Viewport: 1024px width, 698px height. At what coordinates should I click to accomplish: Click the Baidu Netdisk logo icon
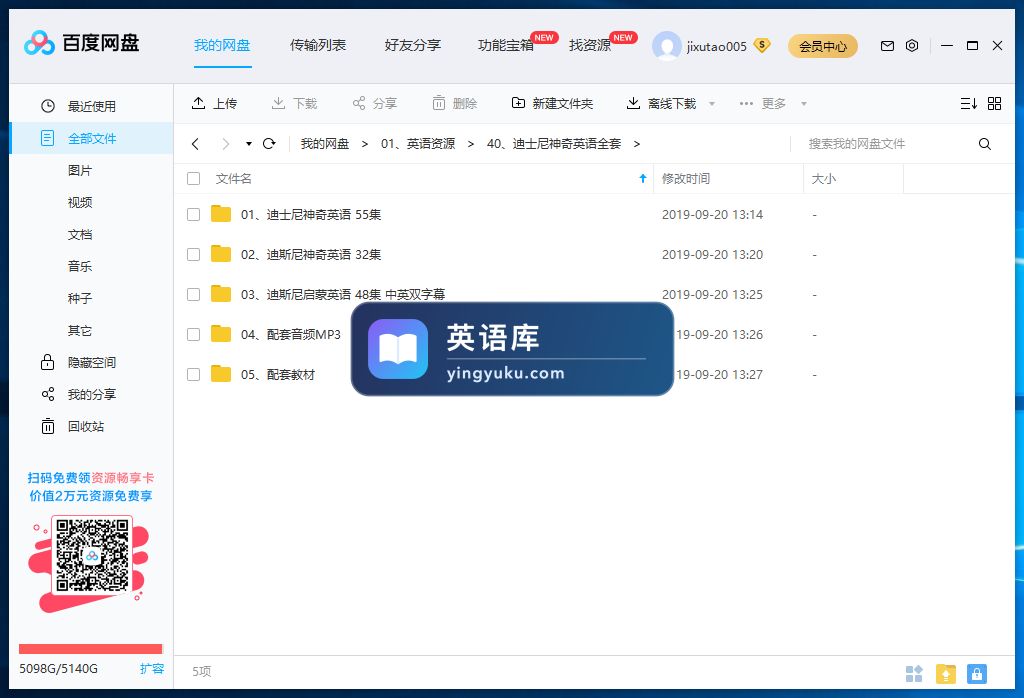39,43
